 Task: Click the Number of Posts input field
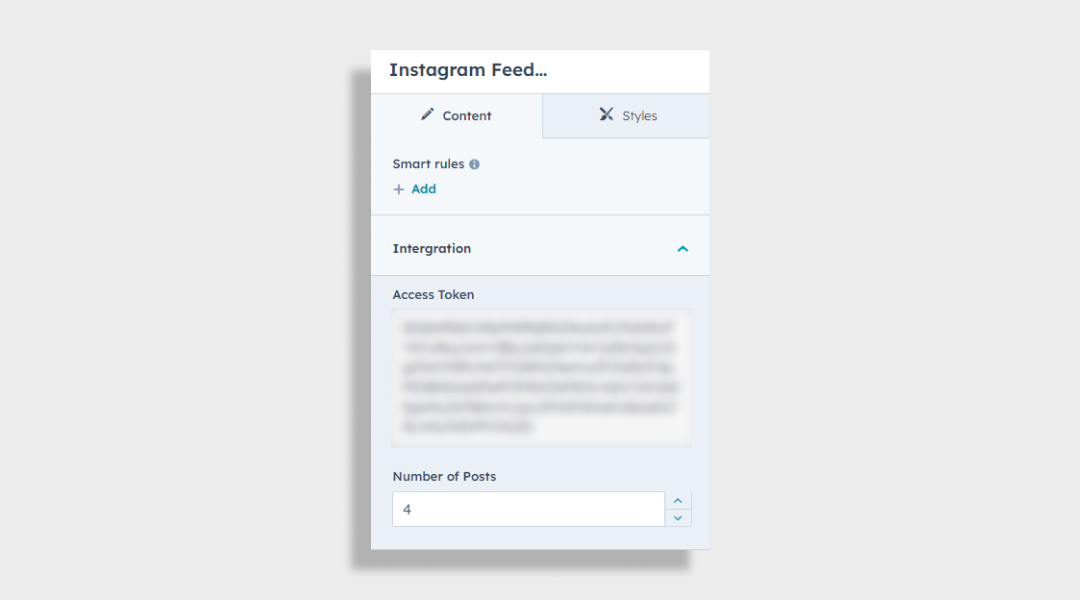[x=528, y=509]
